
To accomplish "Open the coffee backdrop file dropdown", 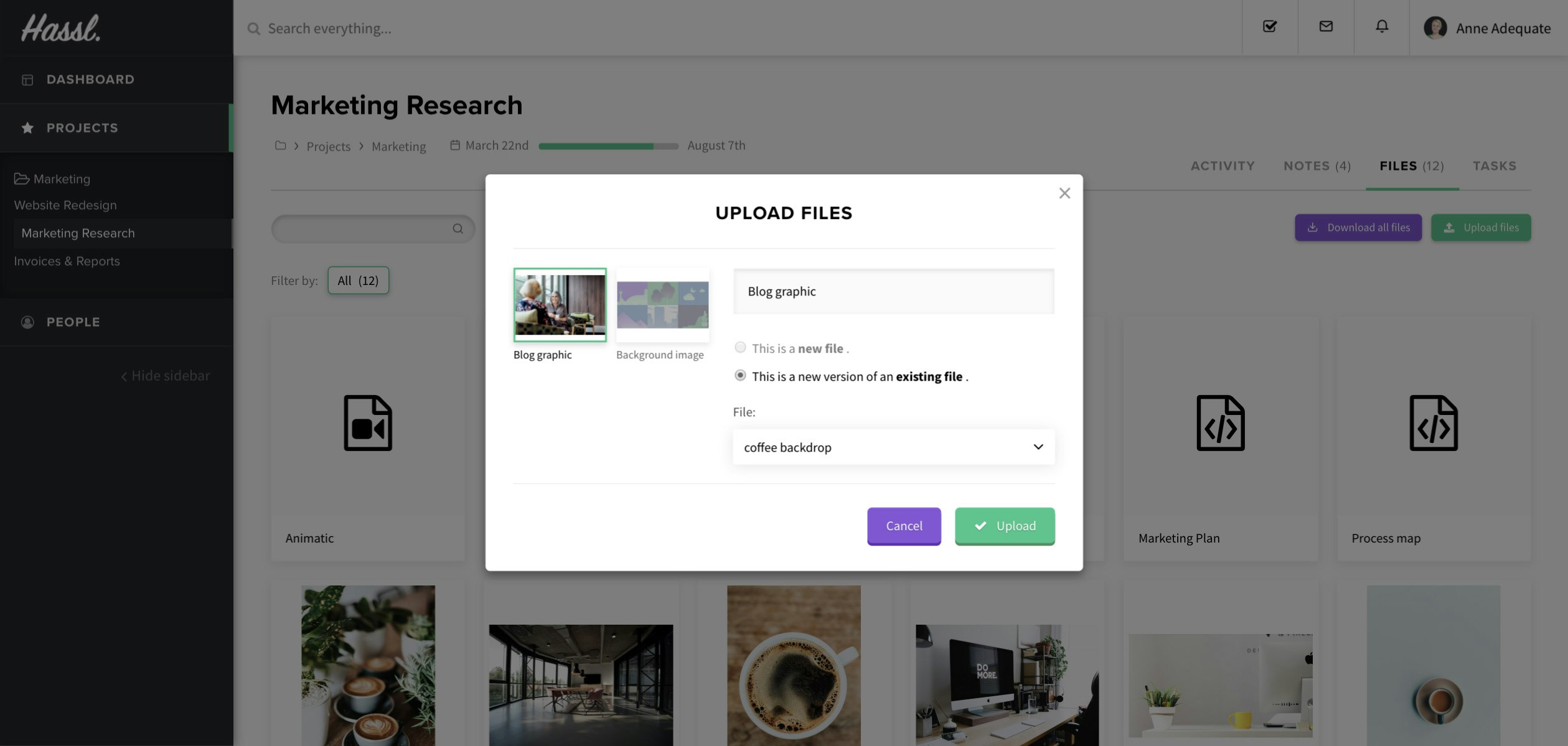I will 893,447.
